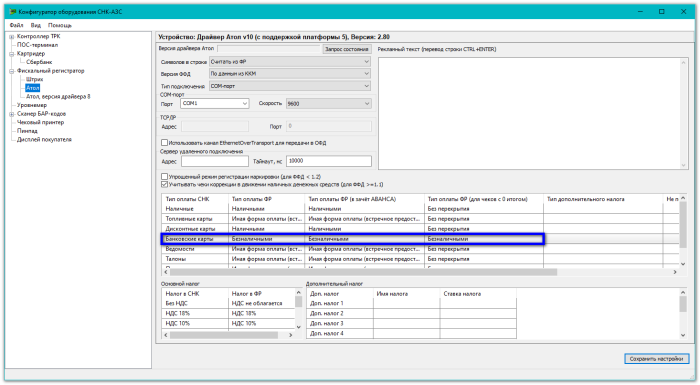Viewport: 700px width, 385px height.
Task: Click the configurator app icon in title bar
Action: (x=13, y=12)
